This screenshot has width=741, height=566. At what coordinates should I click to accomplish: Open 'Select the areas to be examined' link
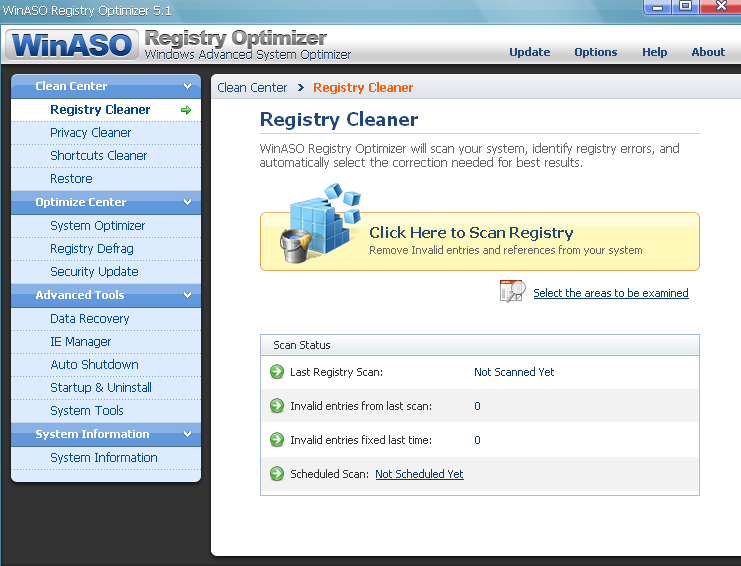[610, 293]
